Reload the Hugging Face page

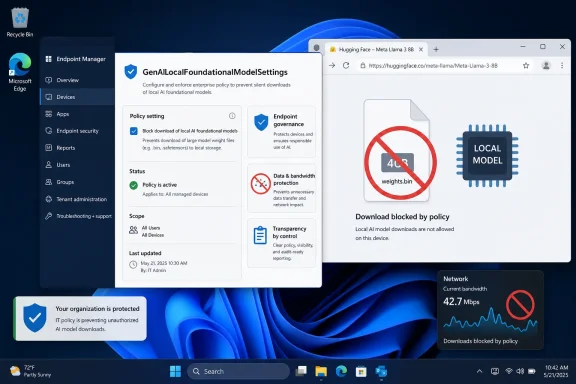coord(346,65)
